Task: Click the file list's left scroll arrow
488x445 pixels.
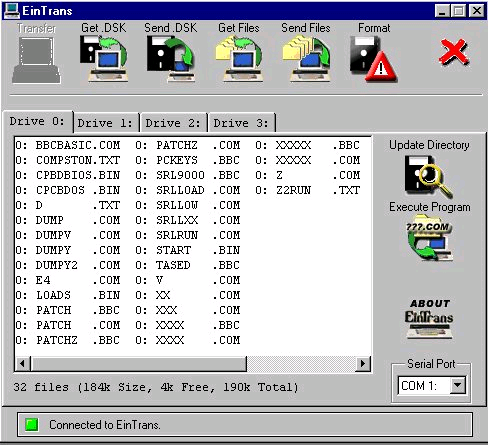Action: tap(23, 363)
